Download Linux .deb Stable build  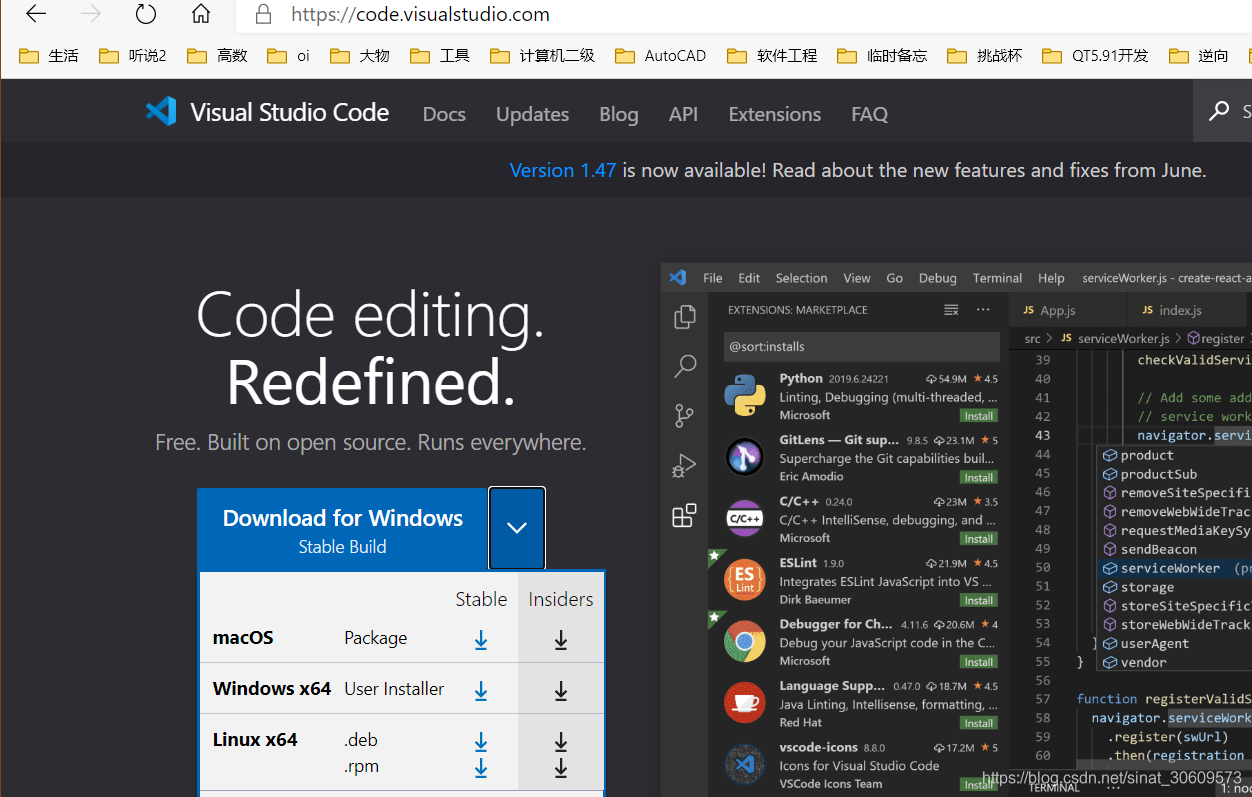click(x=481, y=742)
